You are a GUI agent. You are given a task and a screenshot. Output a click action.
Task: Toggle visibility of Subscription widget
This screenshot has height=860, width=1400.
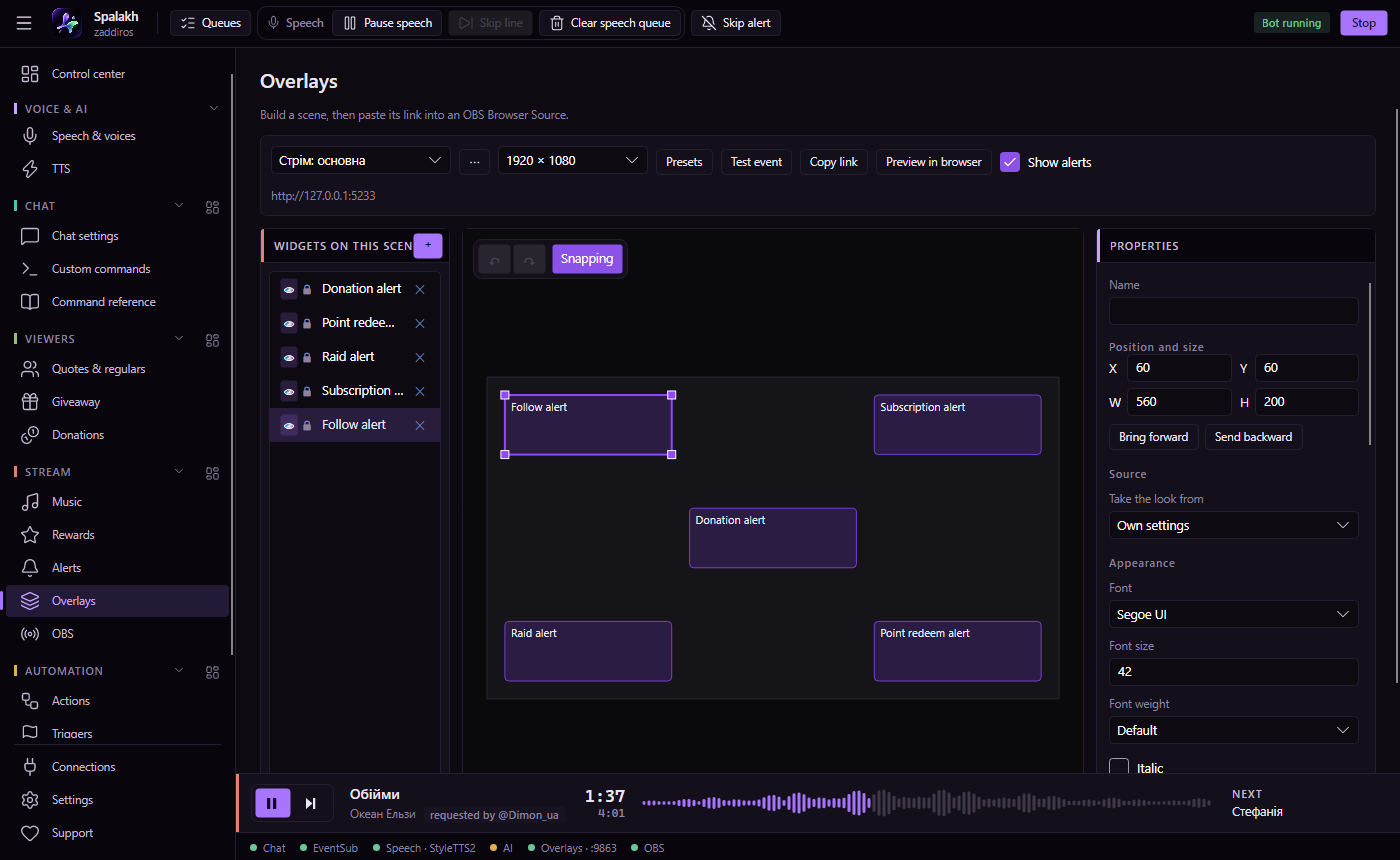pos(289,391)
